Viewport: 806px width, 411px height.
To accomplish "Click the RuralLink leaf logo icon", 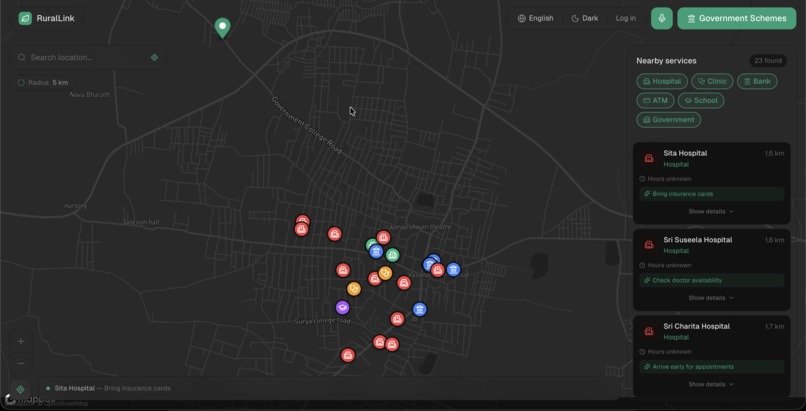I will [x=25, y=18].
